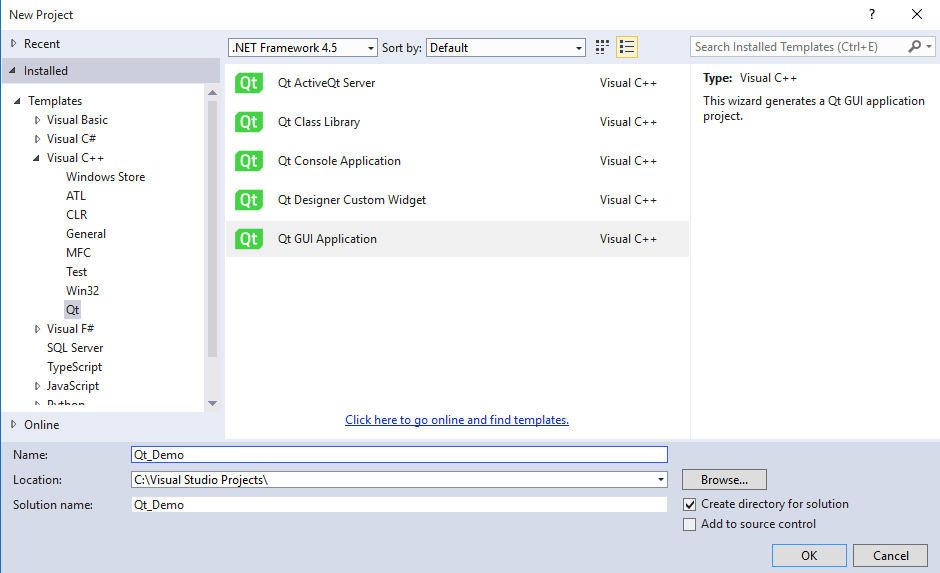Select the Qt Class Library label
The width and height of the screenshot is (940, 573).
[319, 122]
